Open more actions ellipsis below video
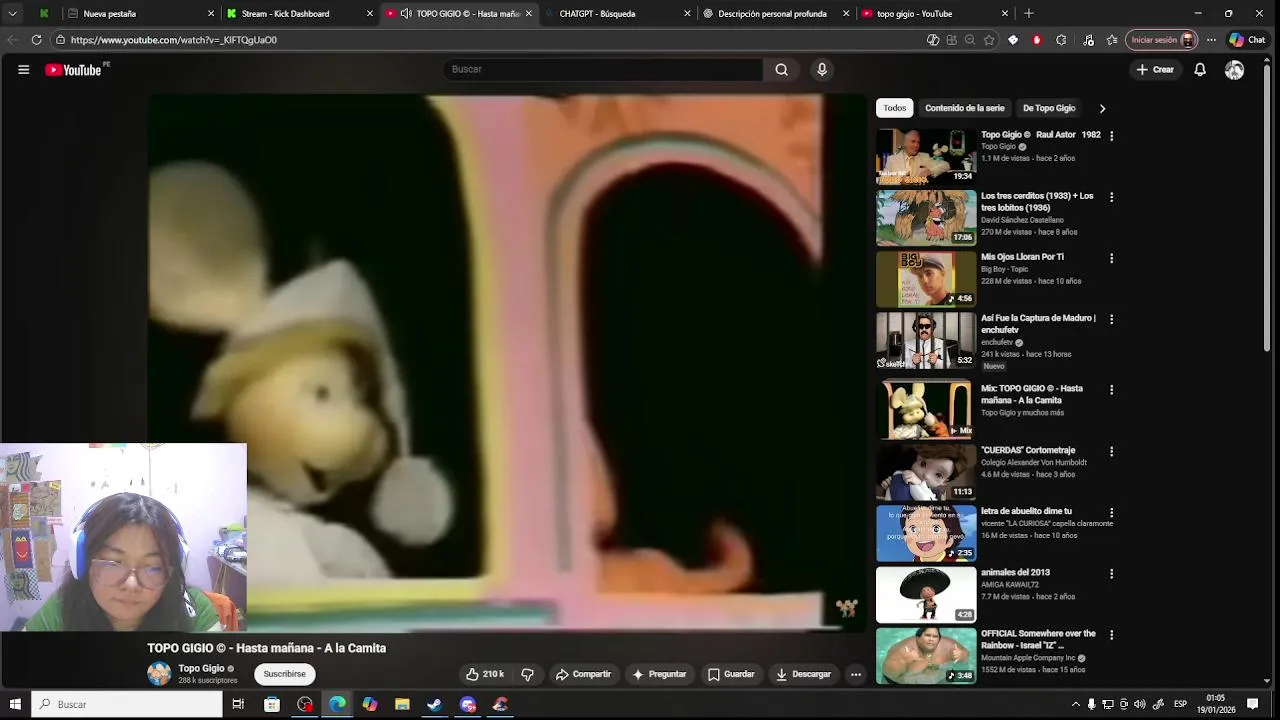Screen dimensions: 1280x720 [856, 675]
